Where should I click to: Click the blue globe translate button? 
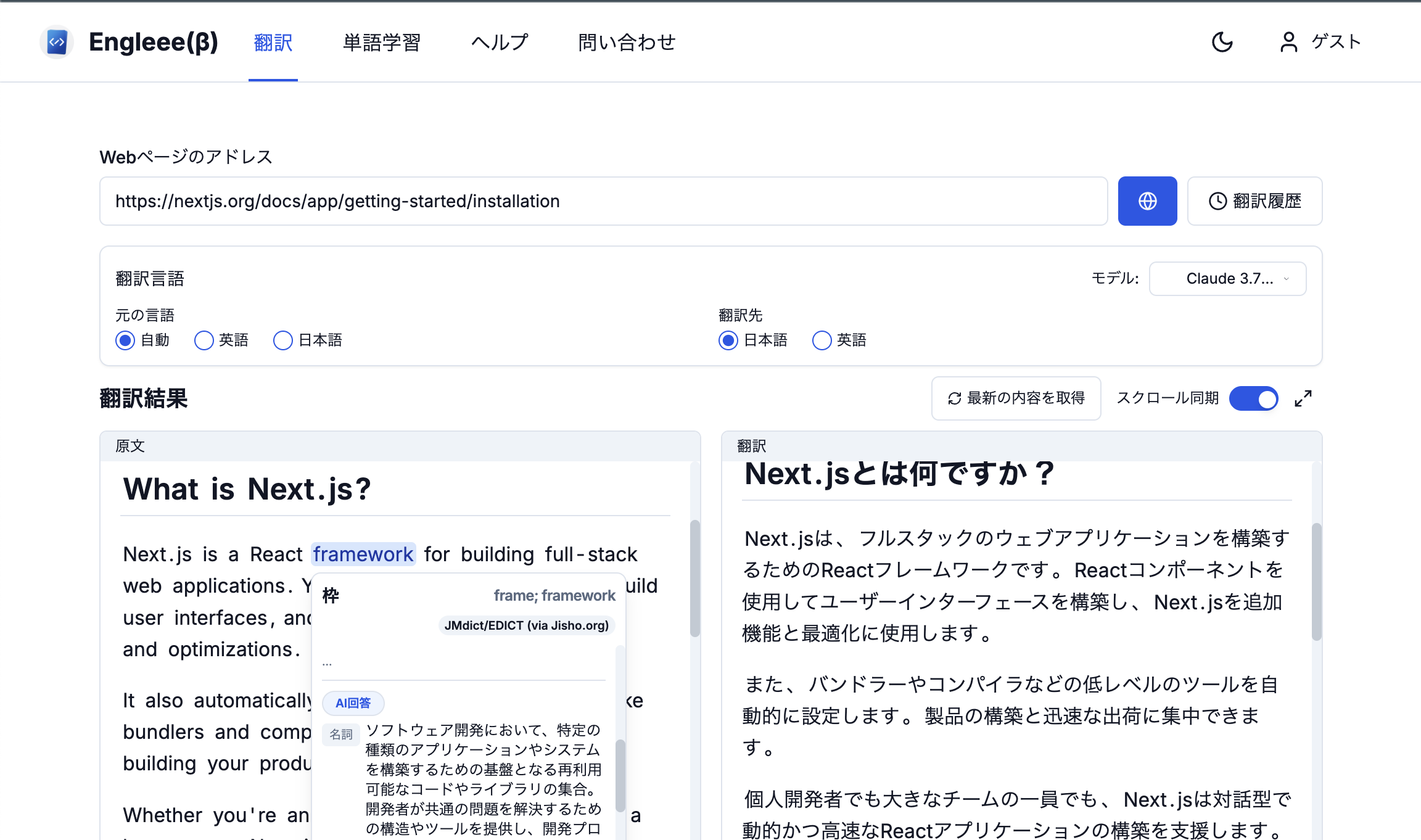pos(1147,201)
